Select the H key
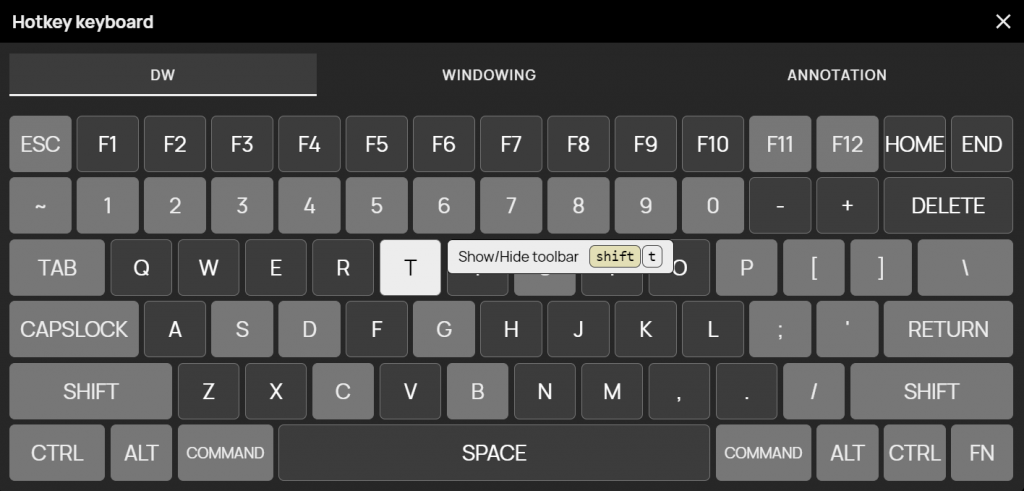The height and width of the screenshot is (491, 1024). tap(511, 329)
